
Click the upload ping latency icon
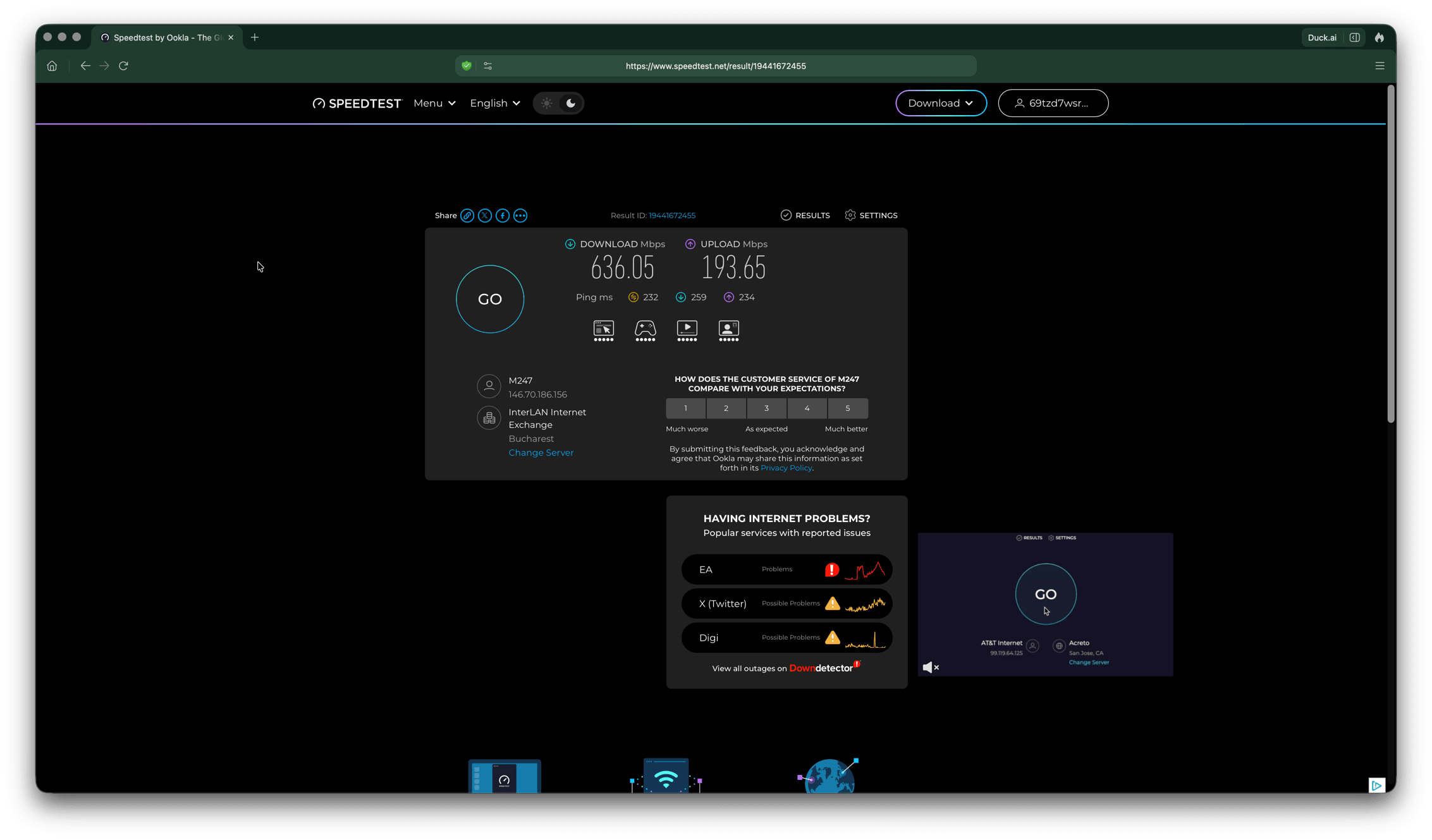coord(729,297)
